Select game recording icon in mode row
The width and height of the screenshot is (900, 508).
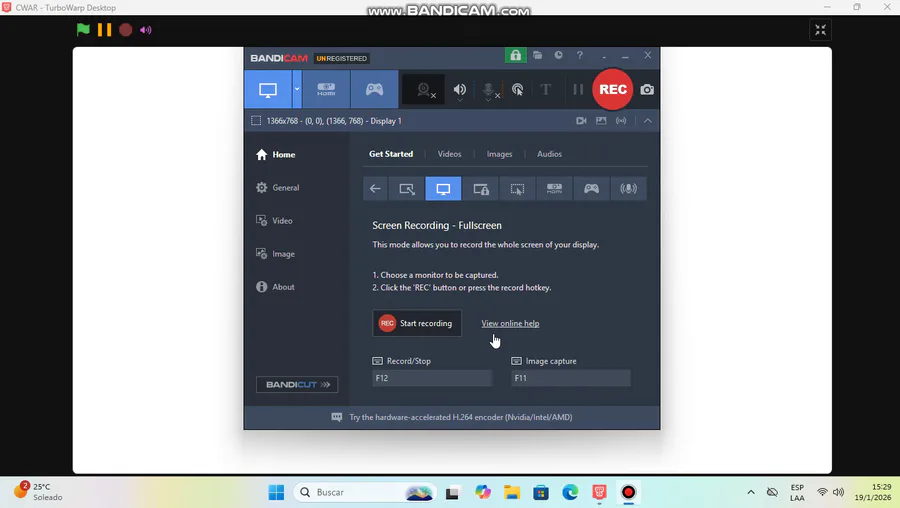[591, 189]
